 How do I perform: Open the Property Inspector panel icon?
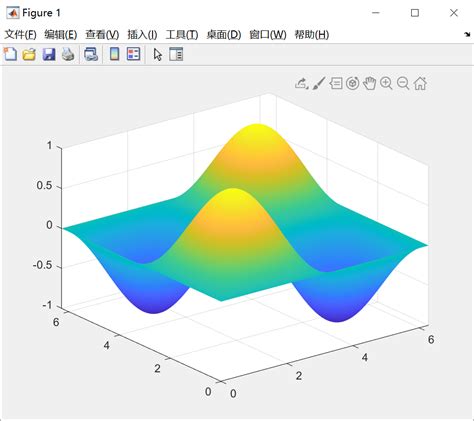pyautogui.click(x=176, y=54)
